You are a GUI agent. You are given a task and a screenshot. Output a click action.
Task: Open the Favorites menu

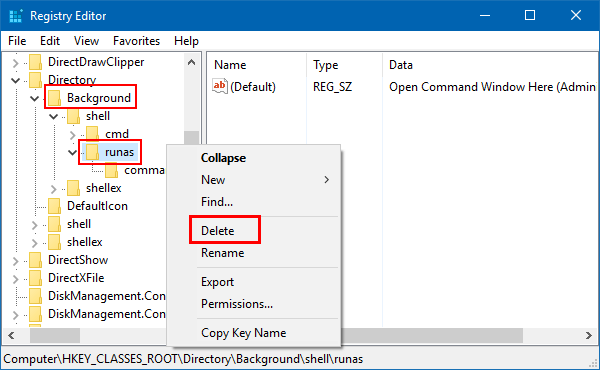coord(137,41)
